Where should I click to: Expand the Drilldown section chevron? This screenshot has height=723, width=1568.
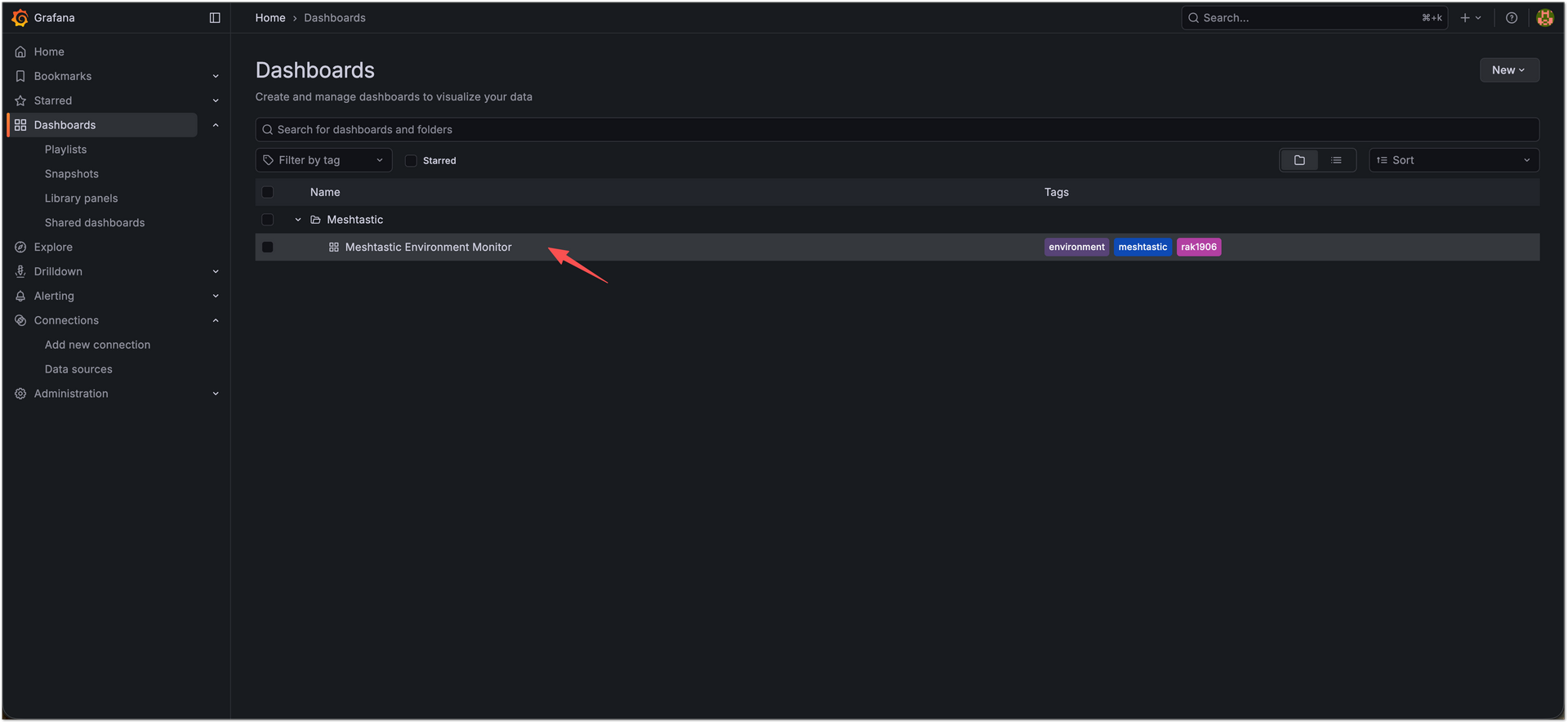pos(216,271)
